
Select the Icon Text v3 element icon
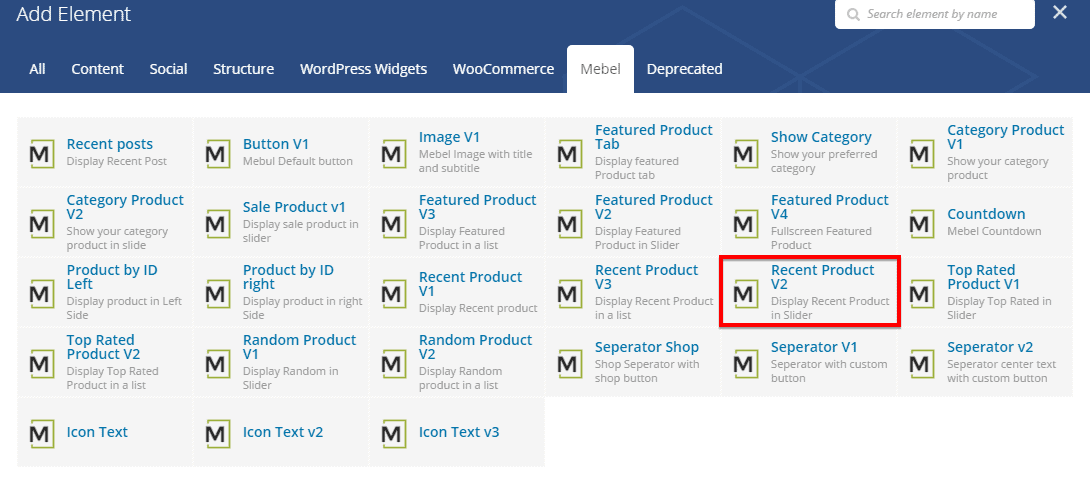click(394, 434)
